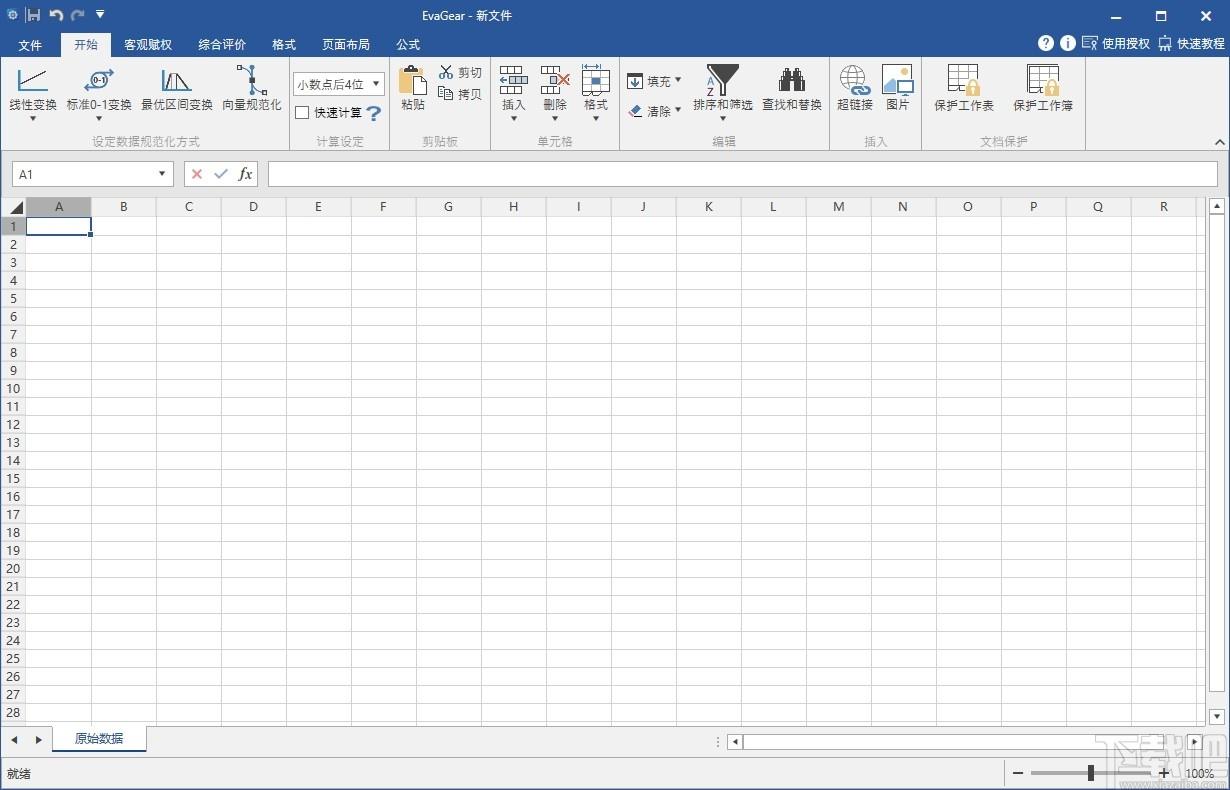Confirm the formula entry with check mark

[x=221, y=174]
